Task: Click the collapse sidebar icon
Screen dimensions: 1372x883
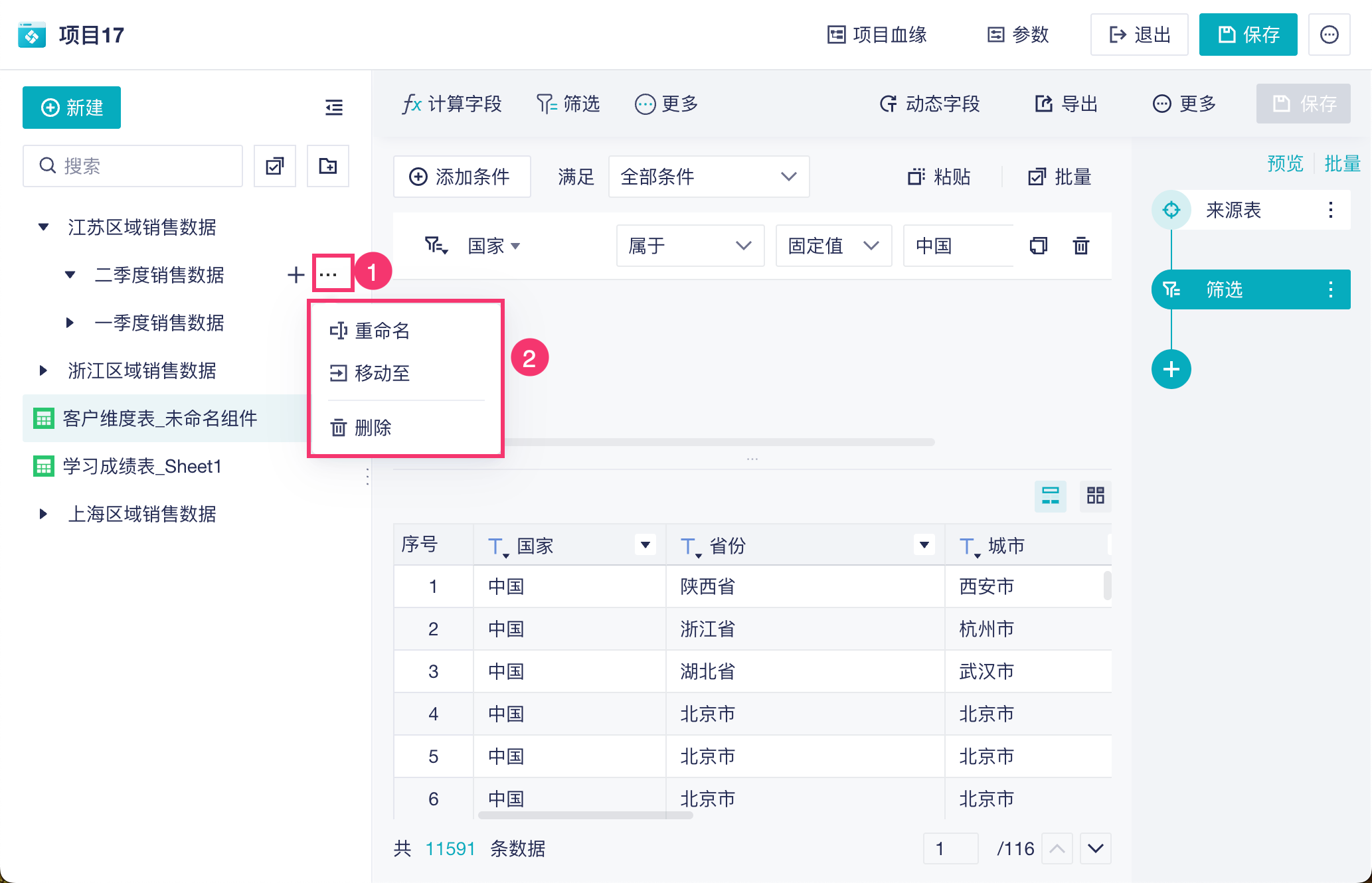Action: click(333, 107)
